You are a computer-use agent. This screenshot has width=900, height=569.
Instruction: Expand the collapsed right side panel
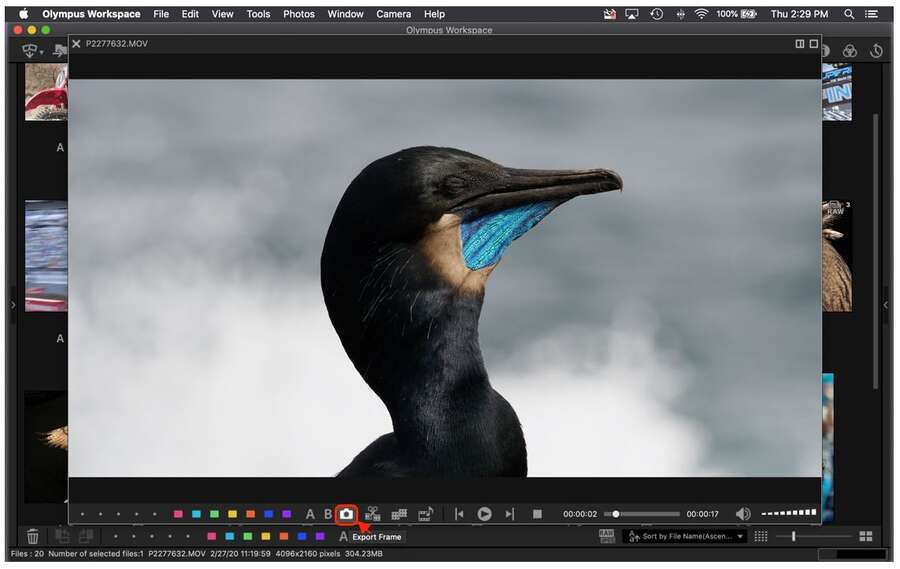(886, 304)
